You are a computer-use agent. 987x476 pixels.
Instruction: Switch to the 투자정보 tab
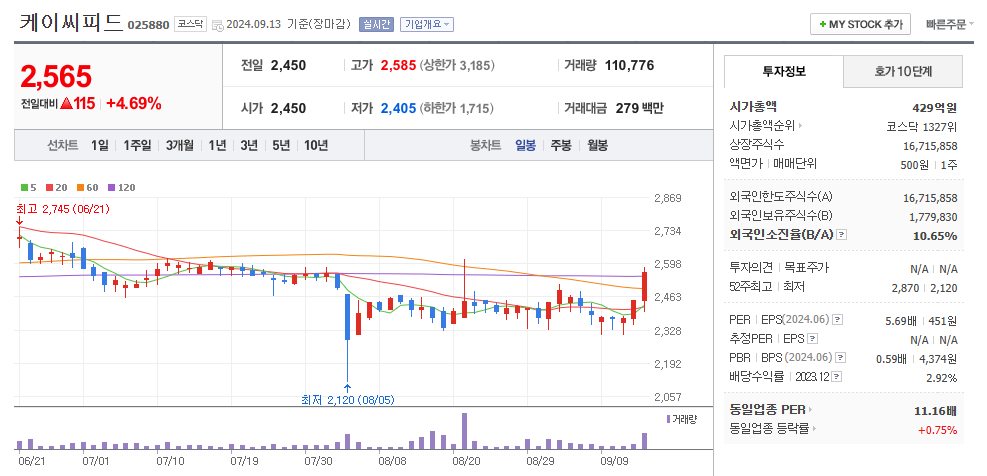784,71
